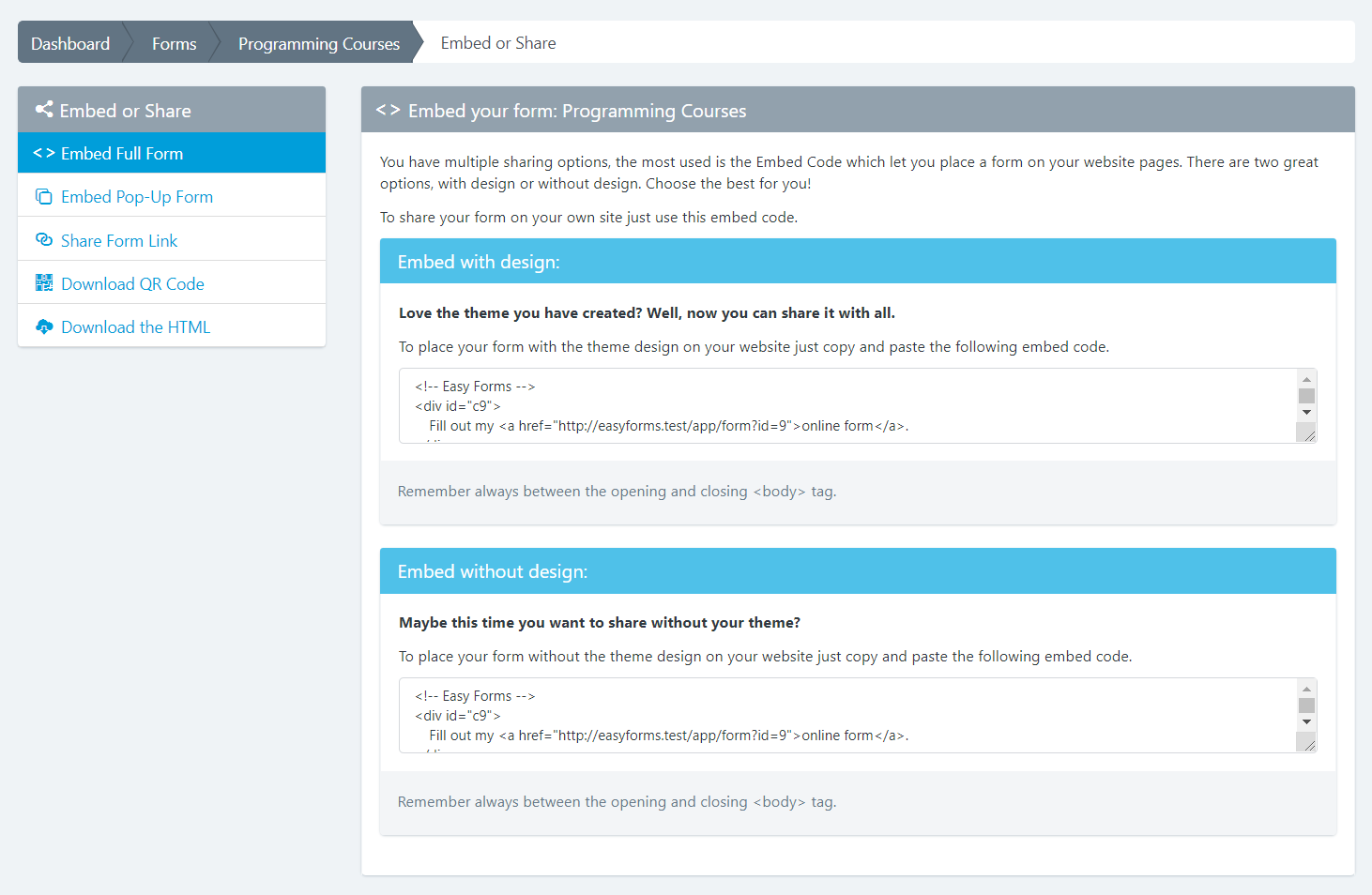This screenshot has height=895, width=1372.
Task: Select Share Form Link in sidebar
Action: point(119,241)
